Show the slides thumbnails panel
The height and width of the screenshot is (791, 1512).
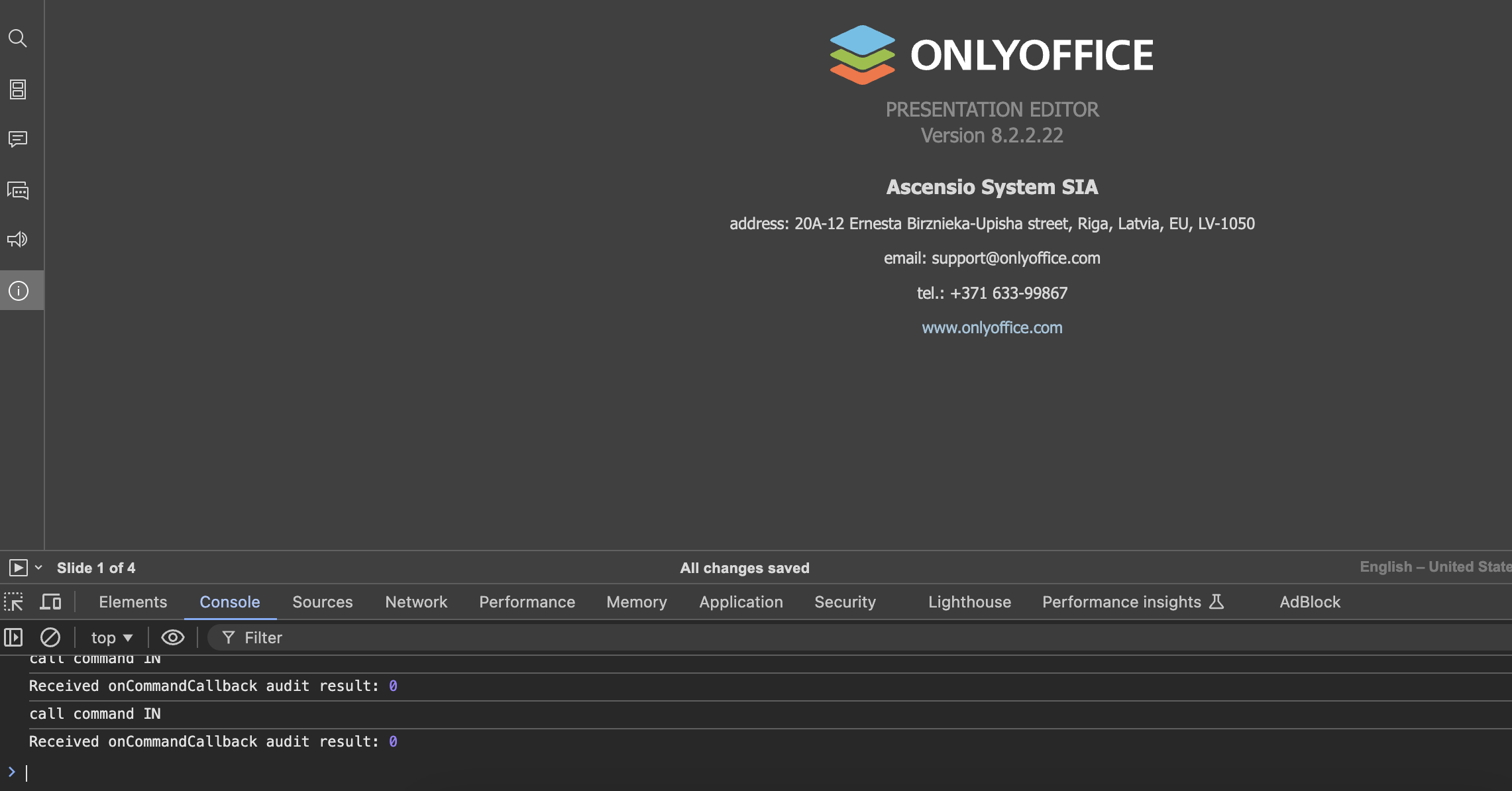coord(18,89)
